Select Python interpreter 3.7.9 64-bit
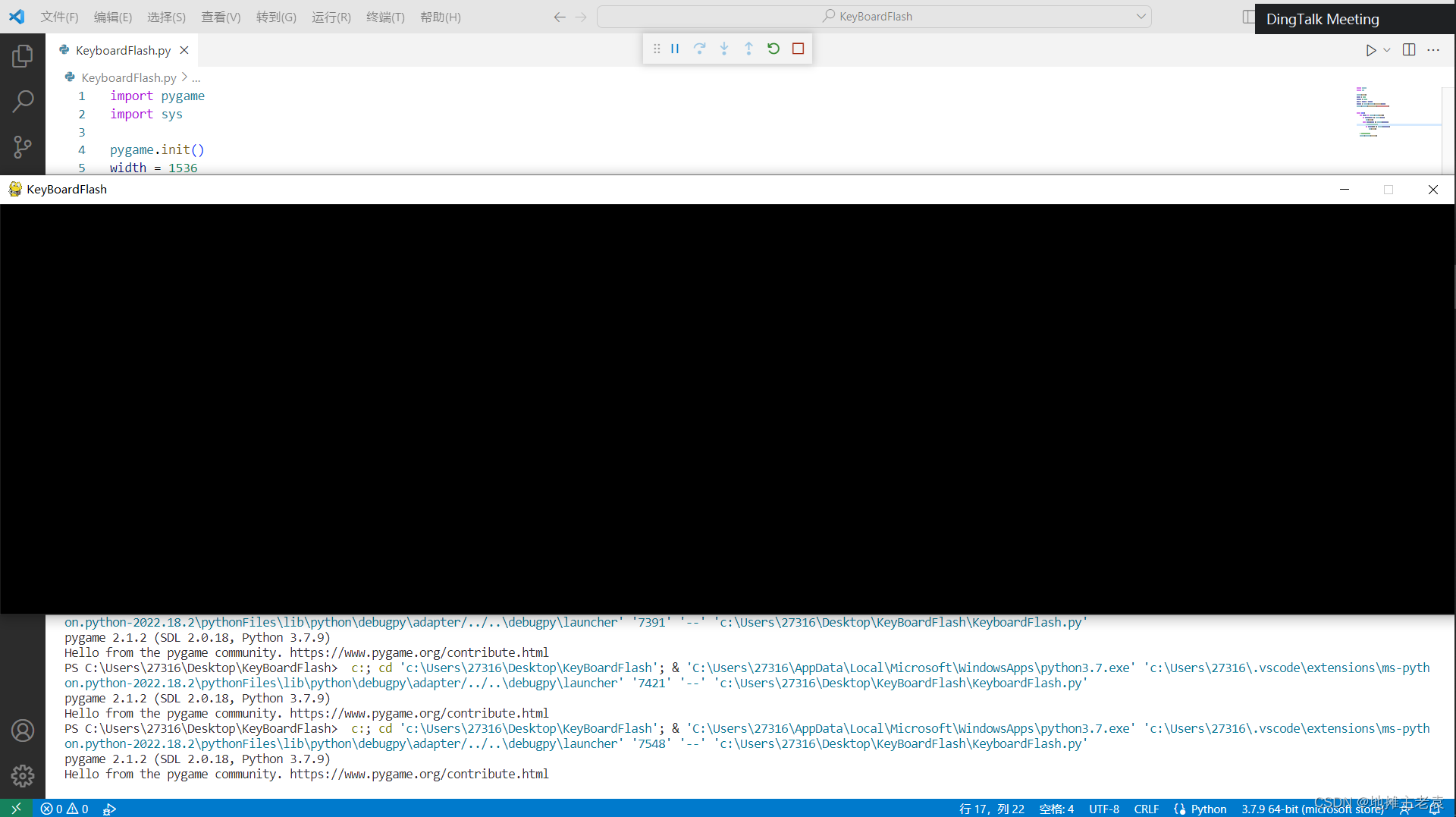Image resolution: width=1456 pixels, height=817 pixels. (x=1312, y=809)
